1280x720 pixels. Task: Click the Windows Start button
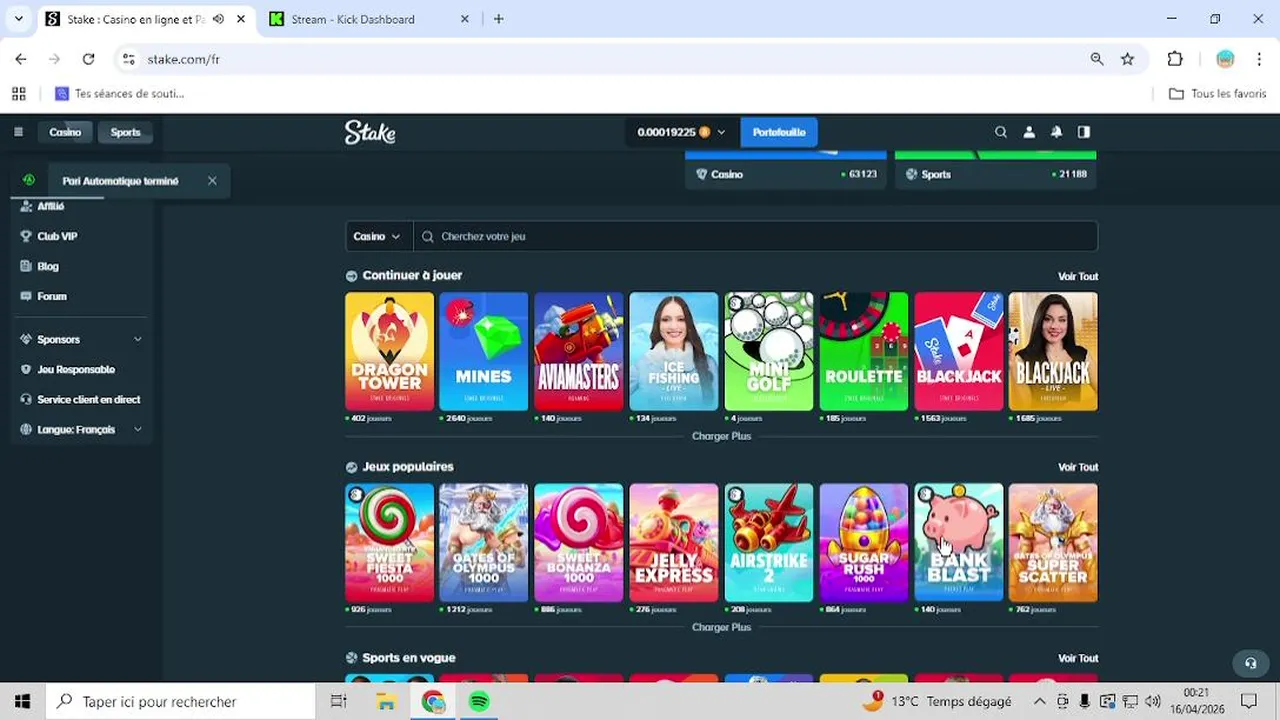(22, 702)
